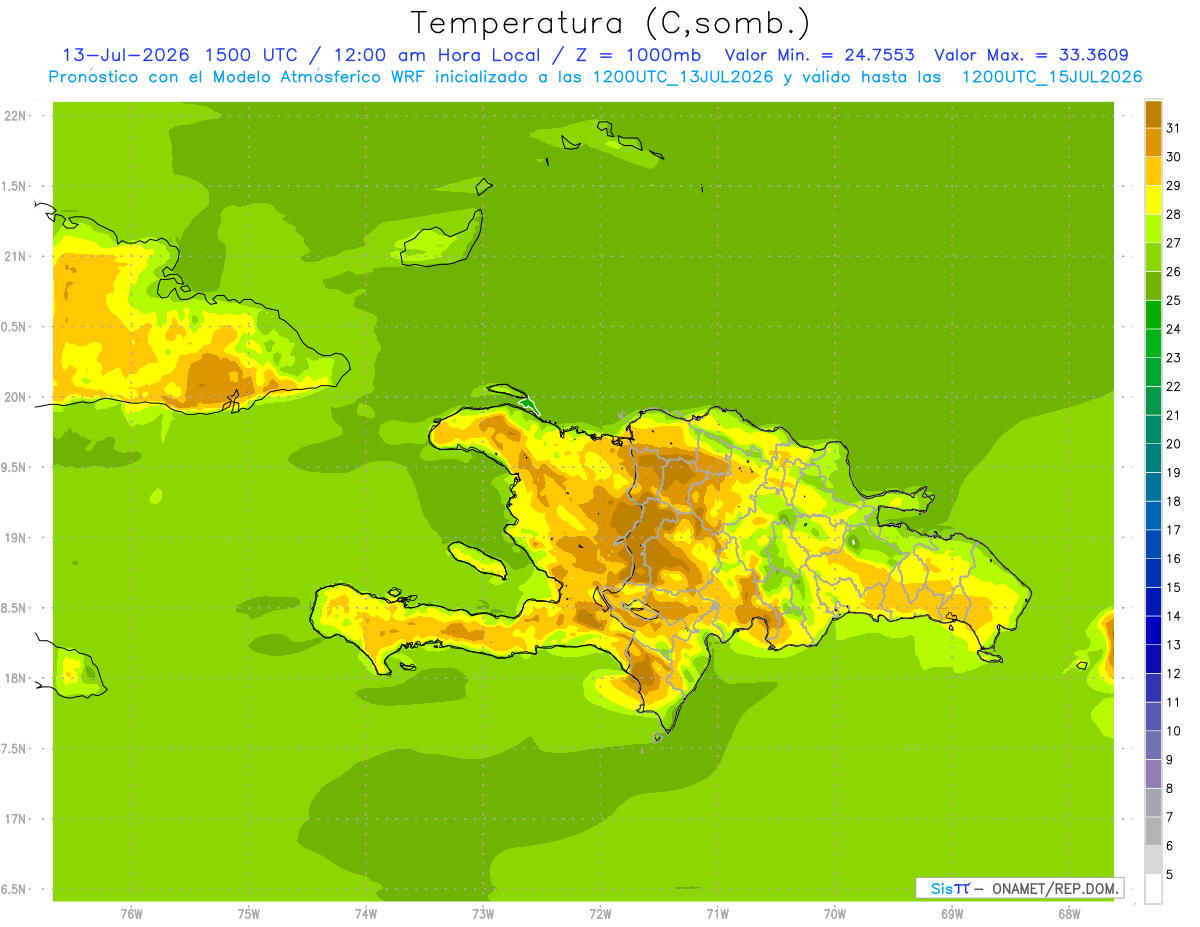This screenshot has height=927, width=1200.
Task: Click legend value 28
Action: click(x=1174, y=214)
